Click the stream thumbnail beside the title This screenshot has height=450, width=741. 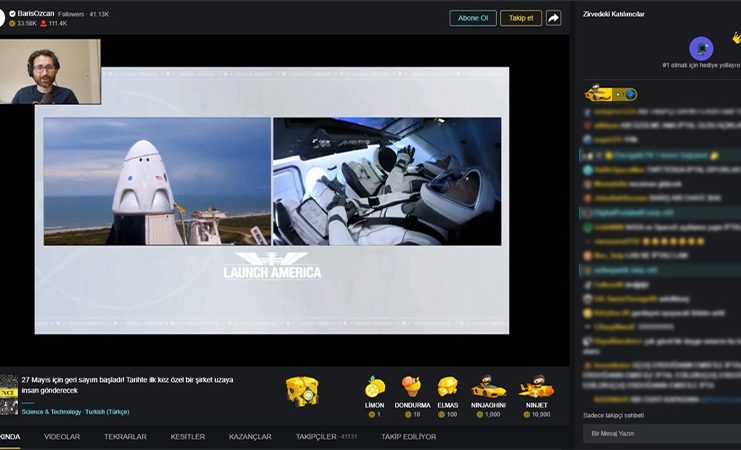pyautogui.click(x=9, y=395)
